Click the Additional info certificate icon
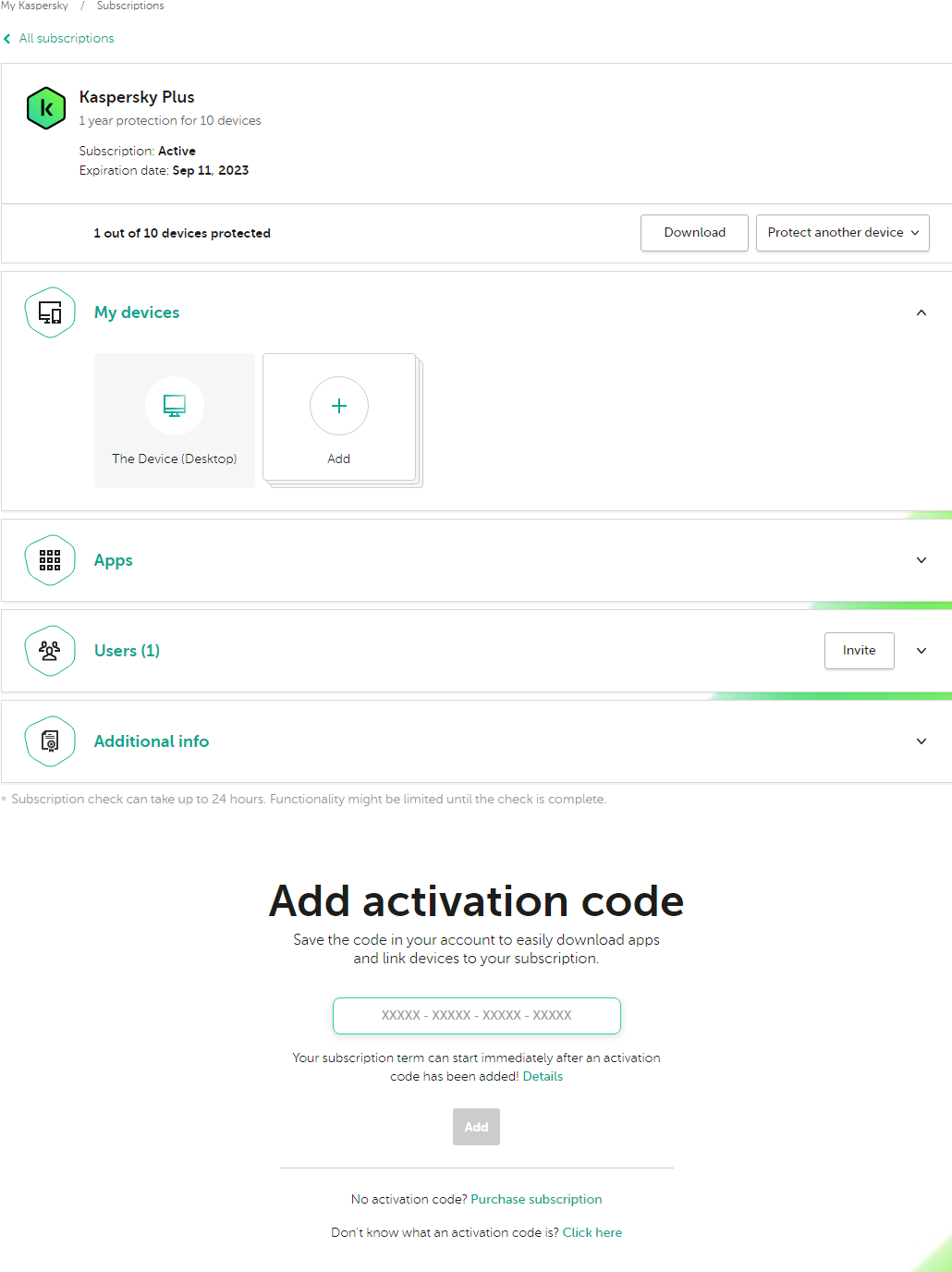952x1272 pixels. click(x=50, y=740)
